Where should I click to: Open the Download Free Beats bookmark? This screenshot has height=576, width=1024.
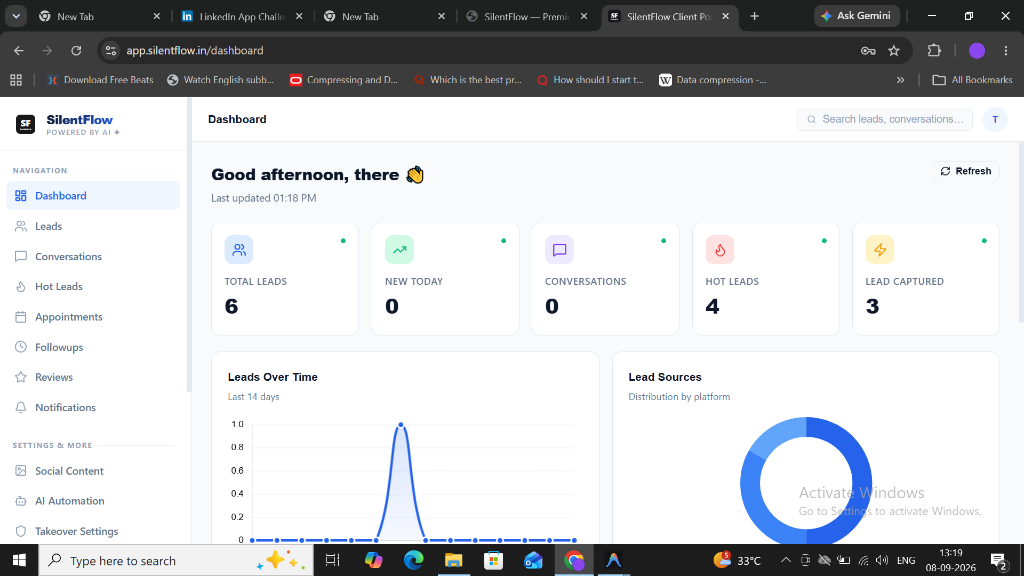tap(100, 80)
